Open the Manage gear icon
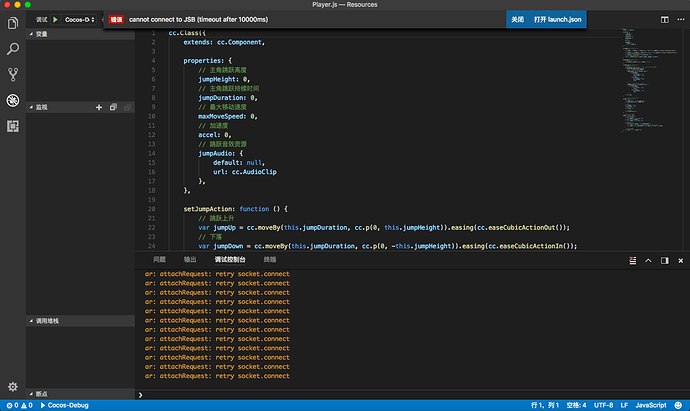The width and height of the screenshot is (690, 411). pos(13,386)
